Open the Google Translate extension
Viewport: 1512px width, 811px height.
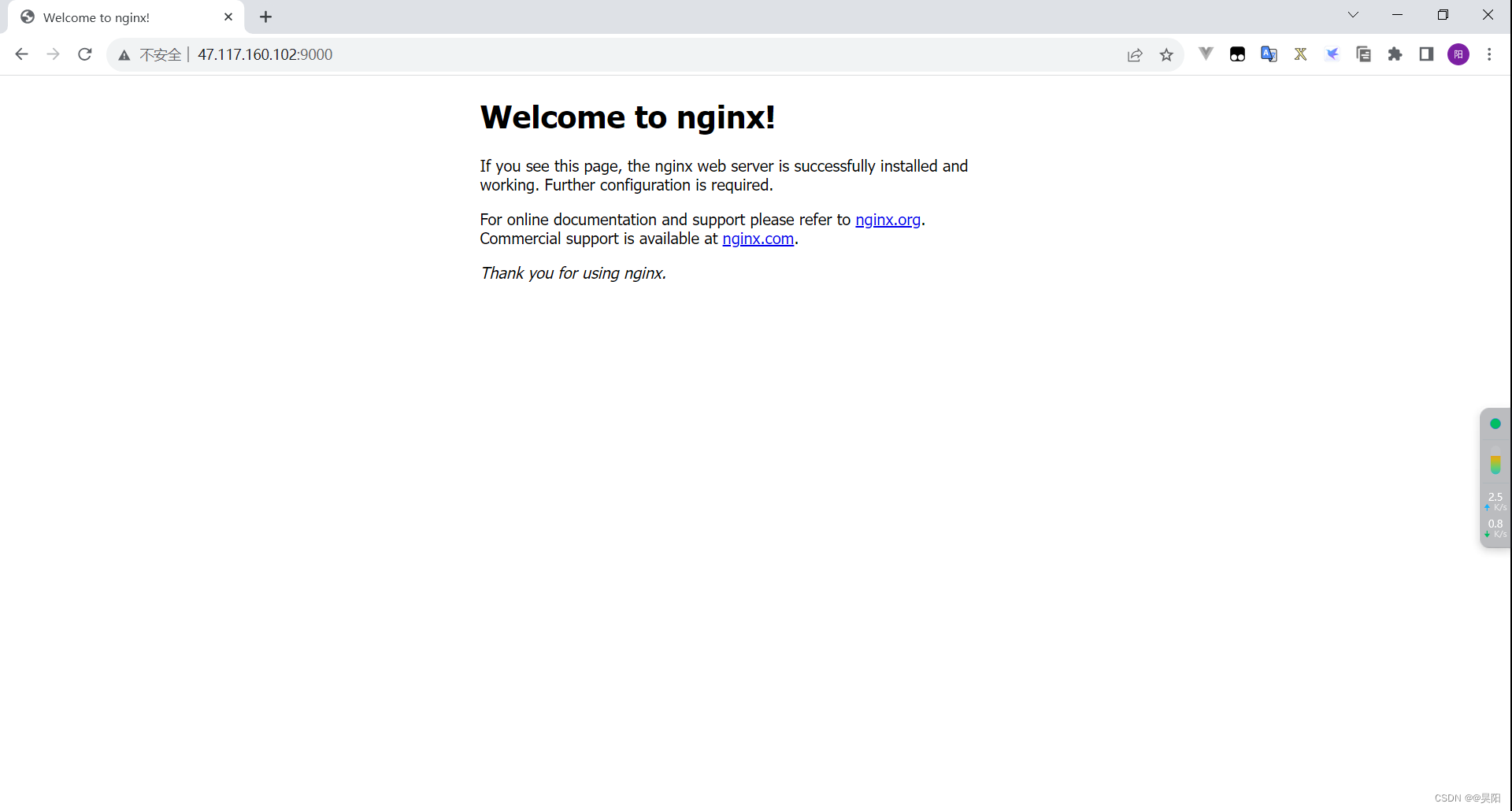tap(1269, 54)
